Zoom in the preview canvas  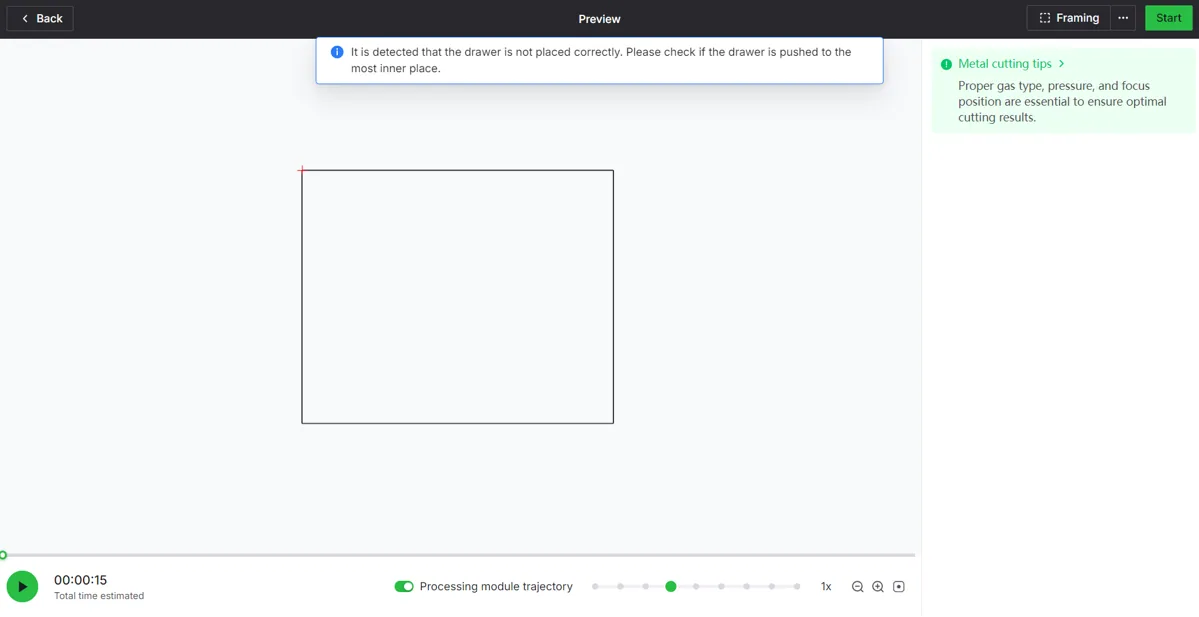click(878, 586)
